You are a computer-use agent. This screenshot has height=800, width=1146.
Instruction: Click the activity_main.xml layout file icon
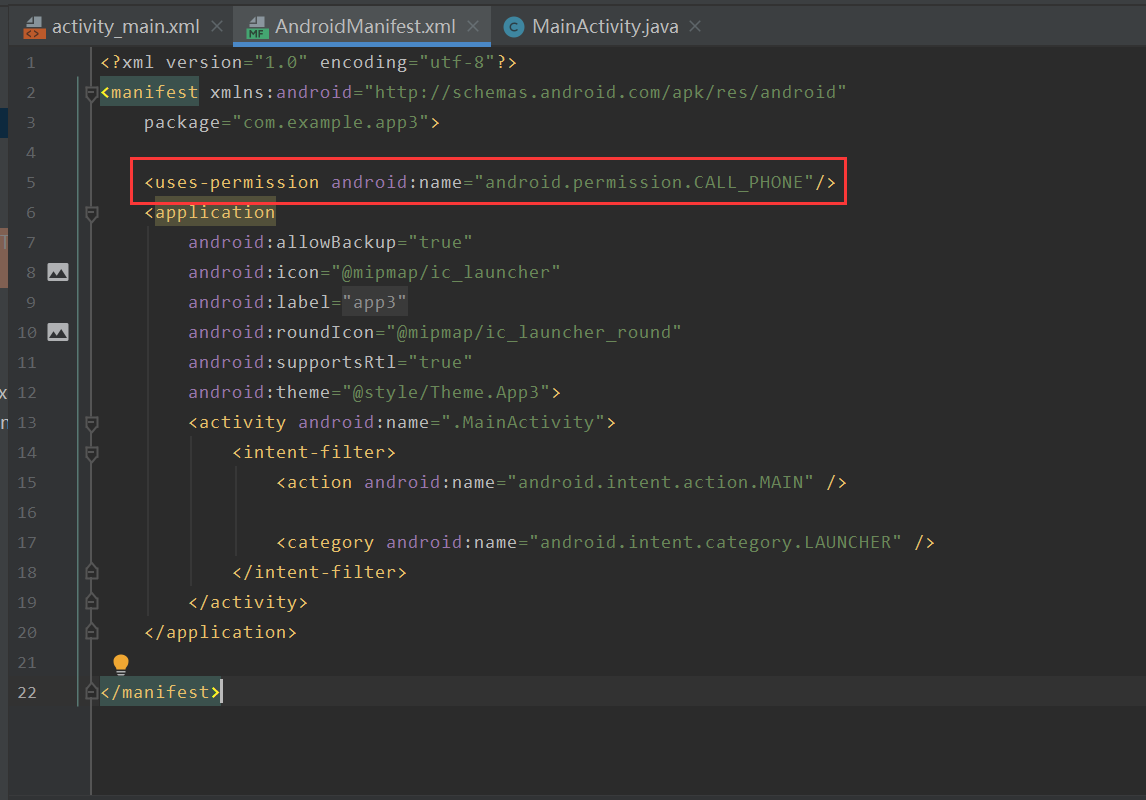pyautogui.click(x=36, y=27)
